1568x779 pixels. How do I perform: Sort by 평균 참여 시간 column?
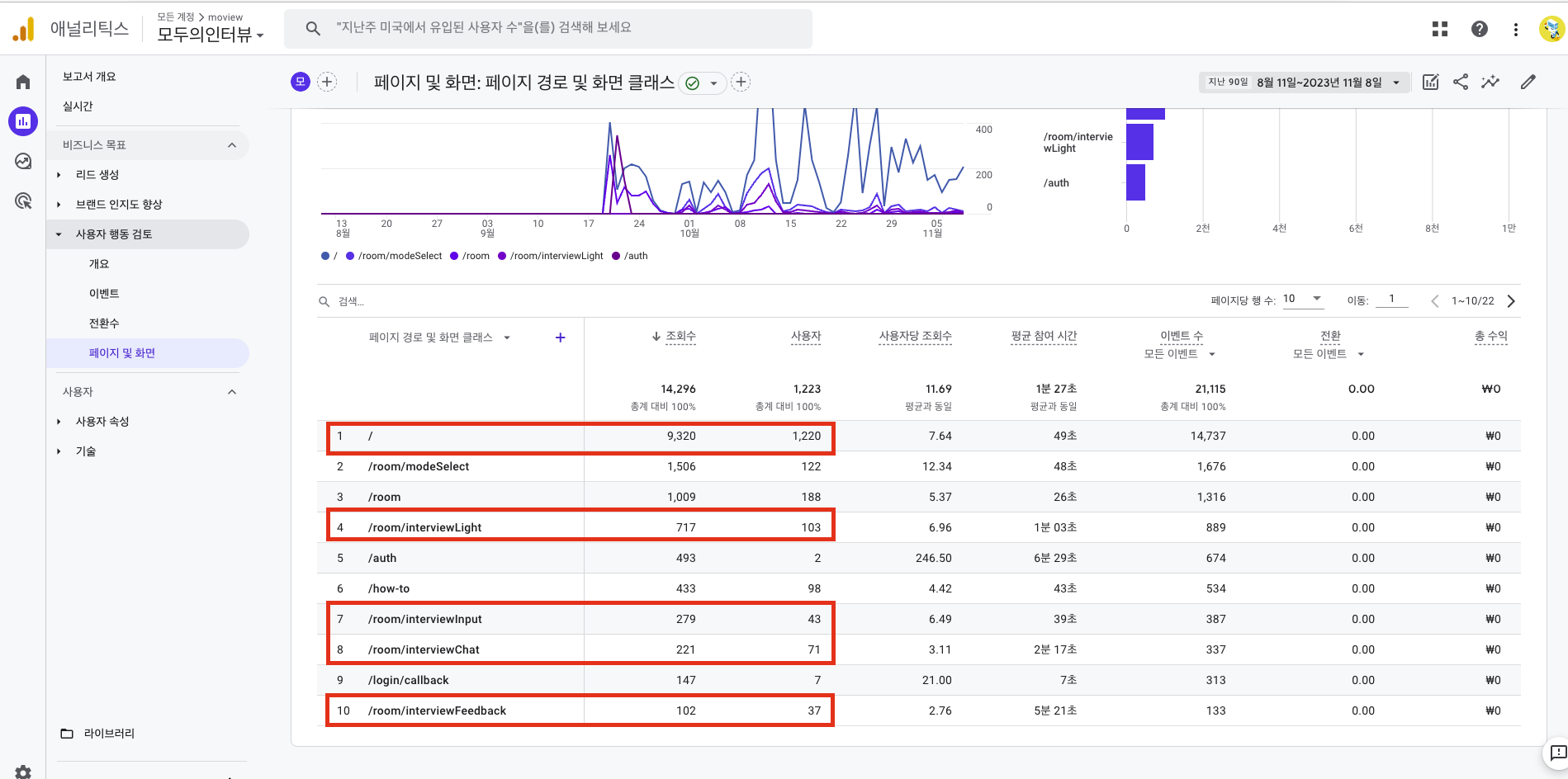(1044, 336)
